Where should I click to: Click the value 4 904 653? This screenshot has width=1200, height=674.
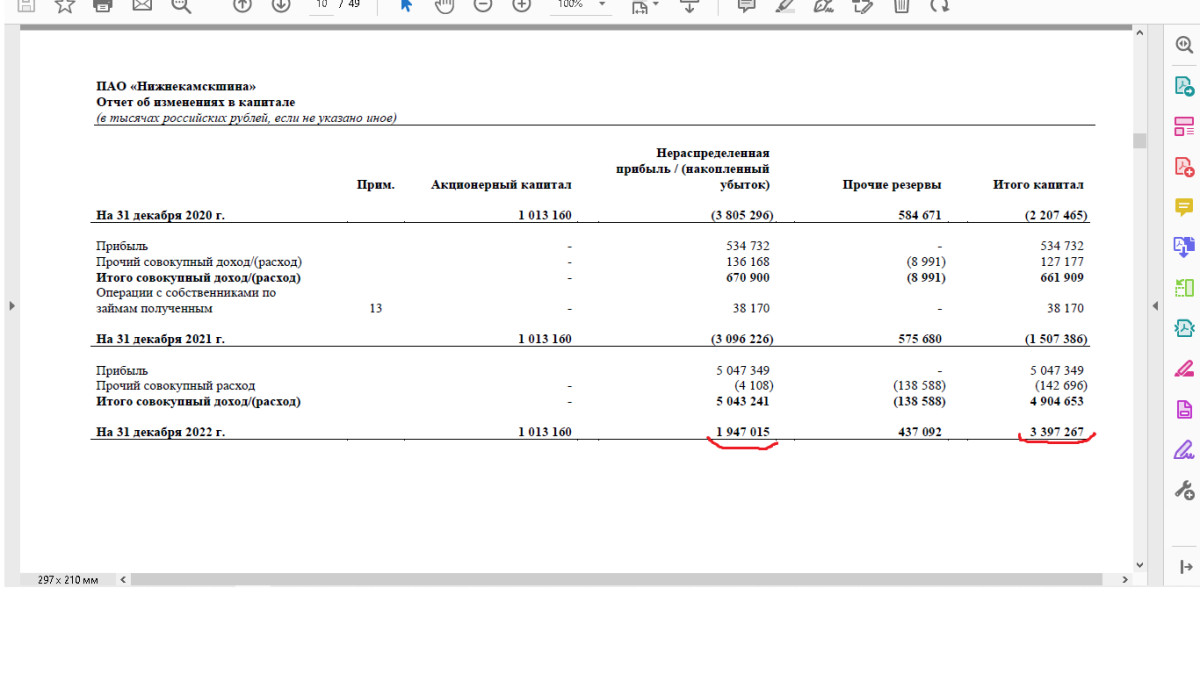(1057, 402)
